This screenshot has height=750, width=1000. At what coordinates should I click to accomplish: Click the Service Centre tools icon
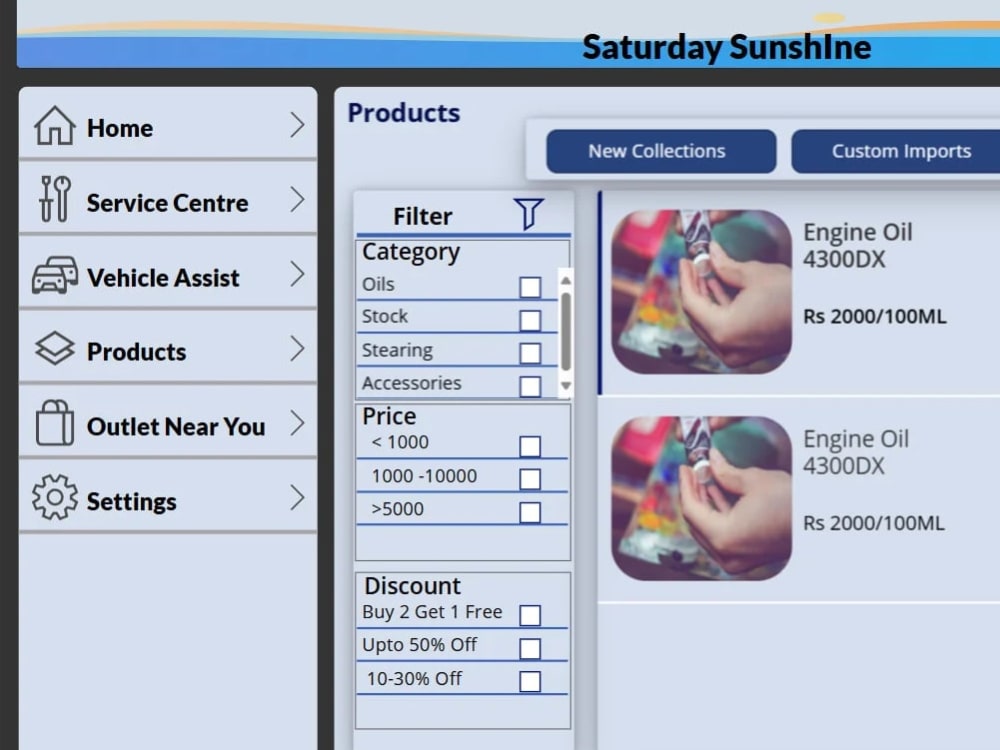click(55, 199)
